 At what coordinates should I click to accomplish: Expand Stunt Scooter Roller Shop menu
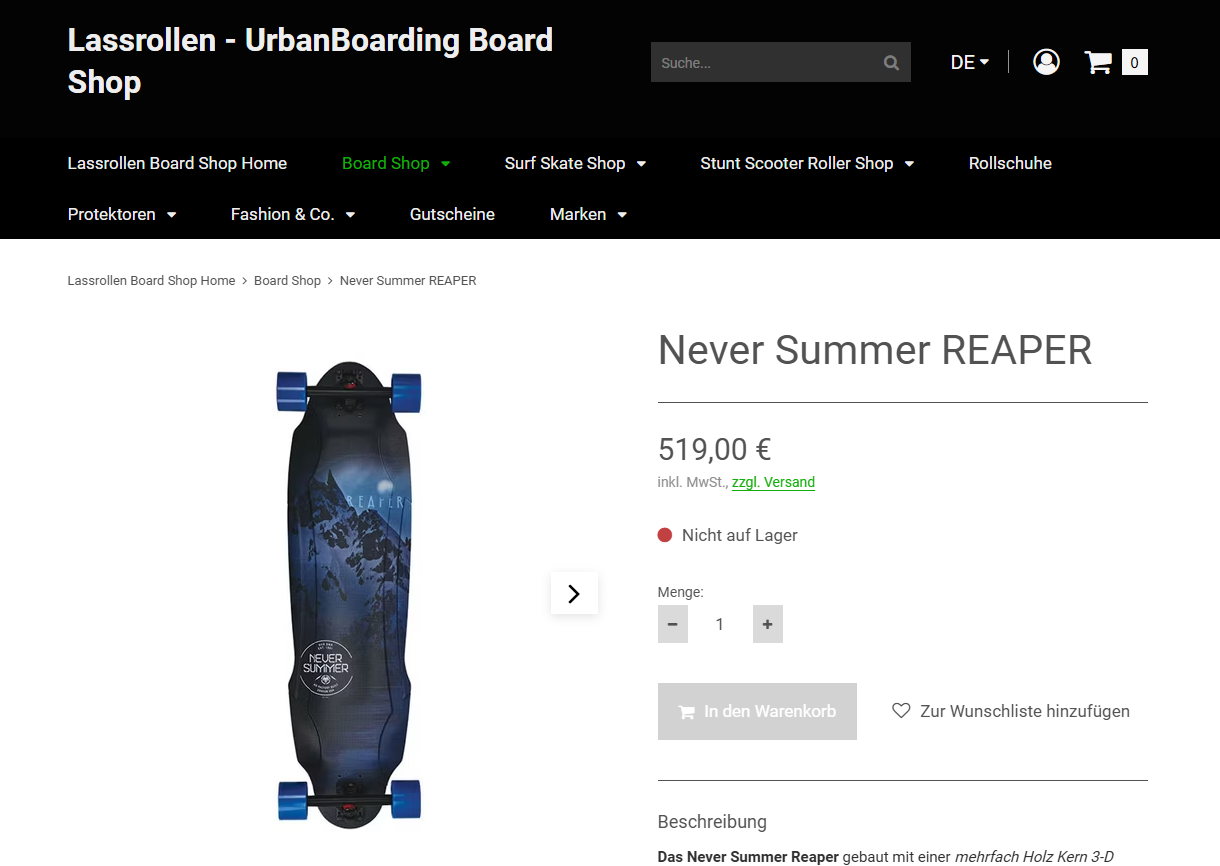coord(807,163)
